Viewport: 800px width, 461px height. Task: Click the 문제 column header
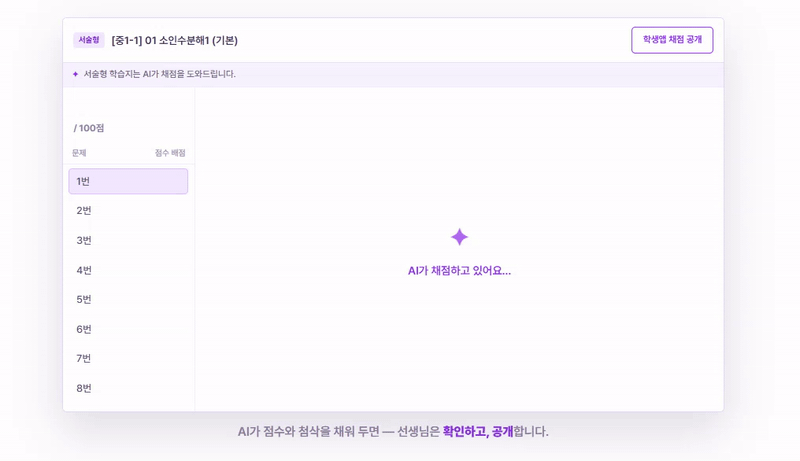(x=79, y=153)
